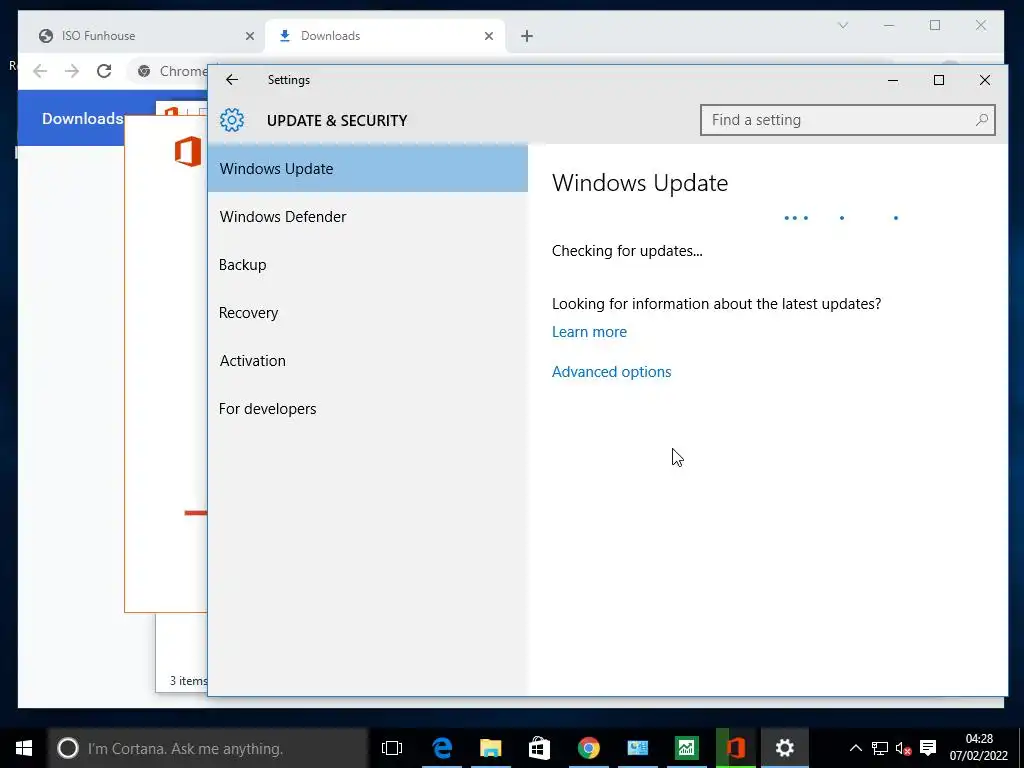
Task: Go back using the Settings back arrow
Action: coord(232,80)
